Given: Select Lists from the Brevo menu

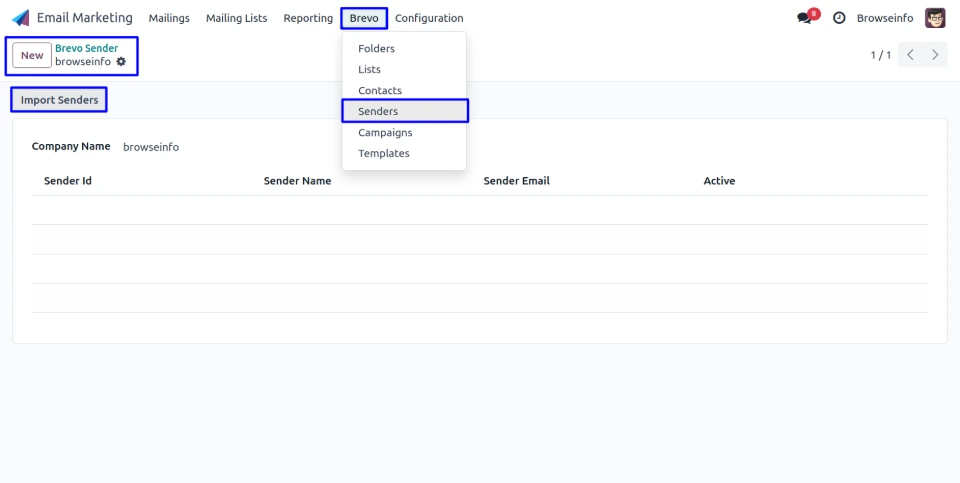Looking at the screenshot, I should (369, 70).
